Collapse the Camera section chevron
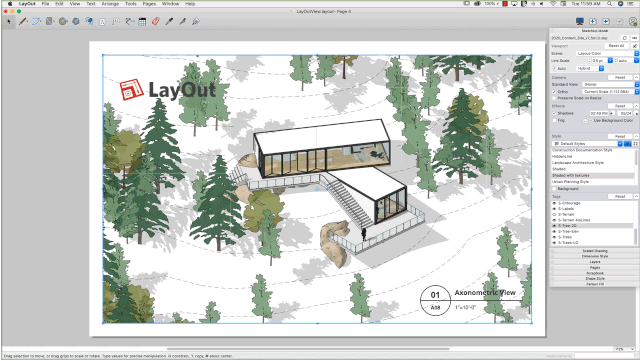The image size is (640, 361). pos(636,77)
